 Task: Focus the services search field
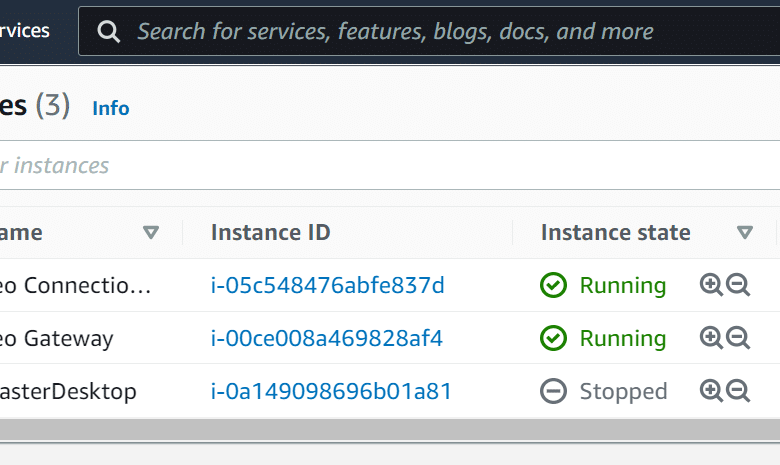[x=429, y=31]
